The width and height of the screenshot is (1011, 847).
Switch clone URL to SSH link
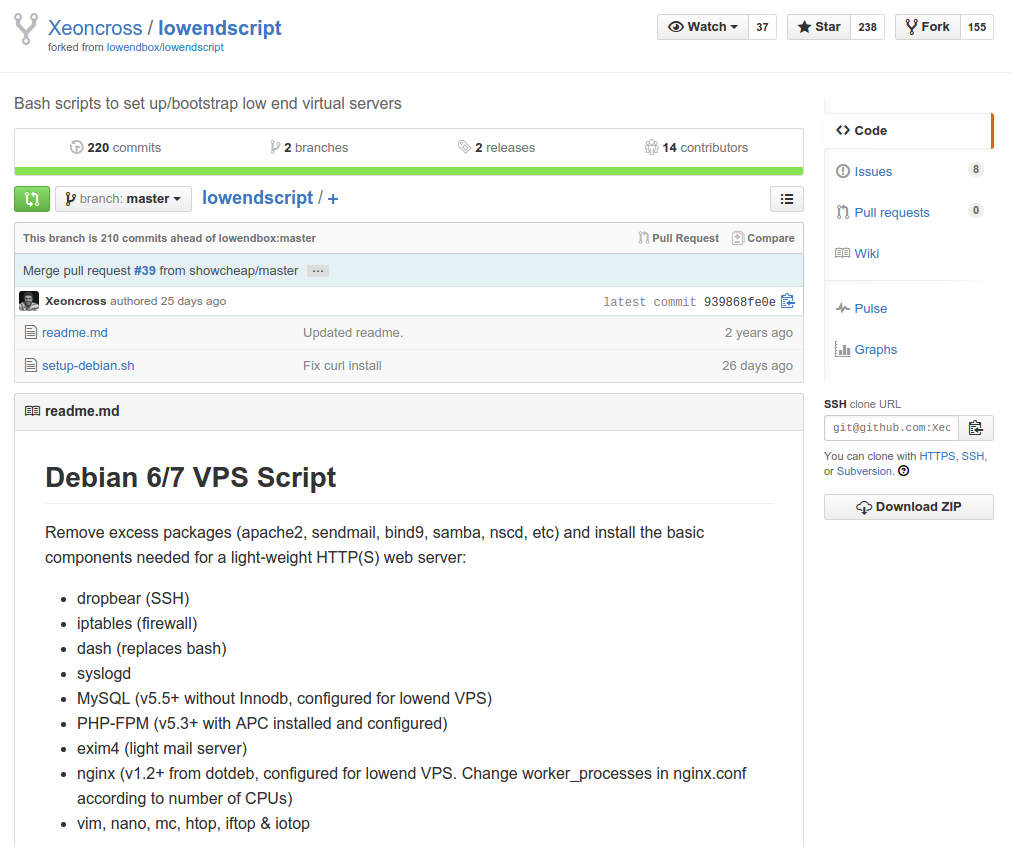coord(973,456)
